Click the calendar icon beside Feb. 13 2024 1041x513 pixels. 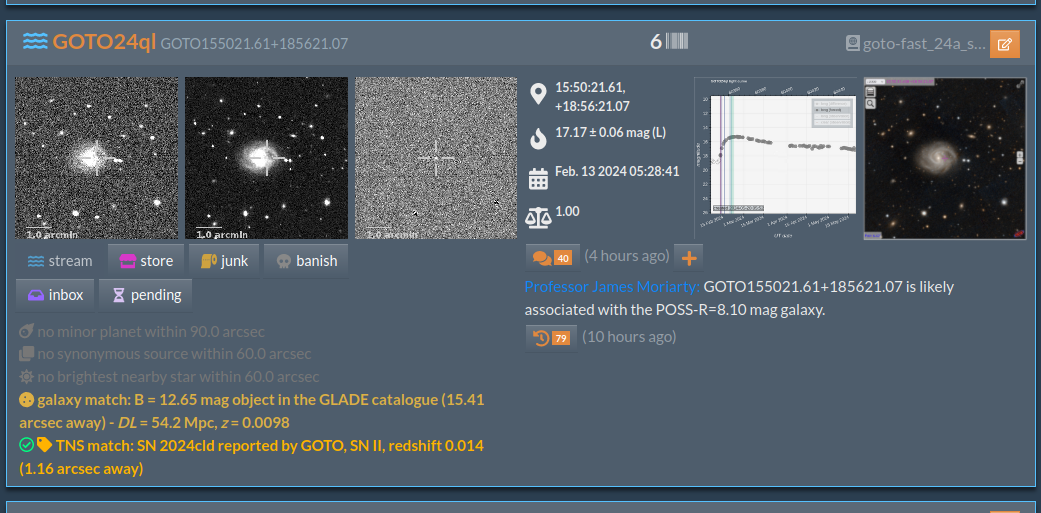[x=538, y=179]
